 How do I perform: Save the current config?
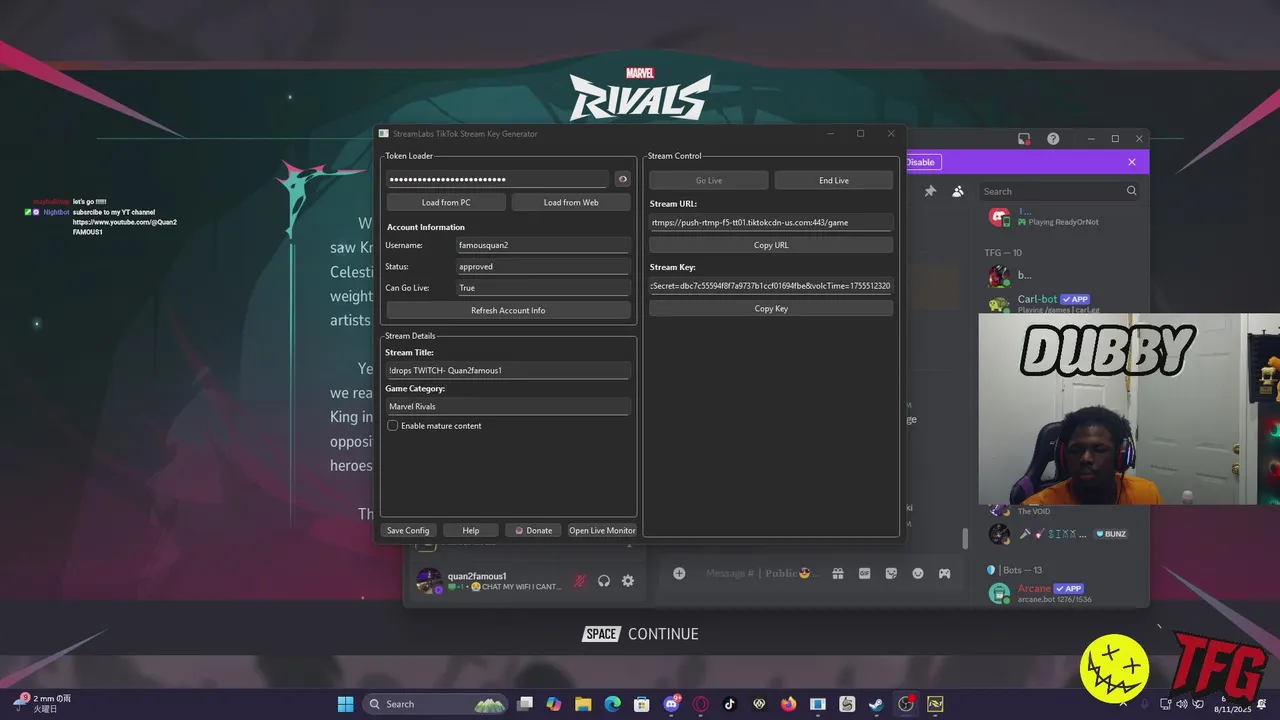[x=408, y=530]
